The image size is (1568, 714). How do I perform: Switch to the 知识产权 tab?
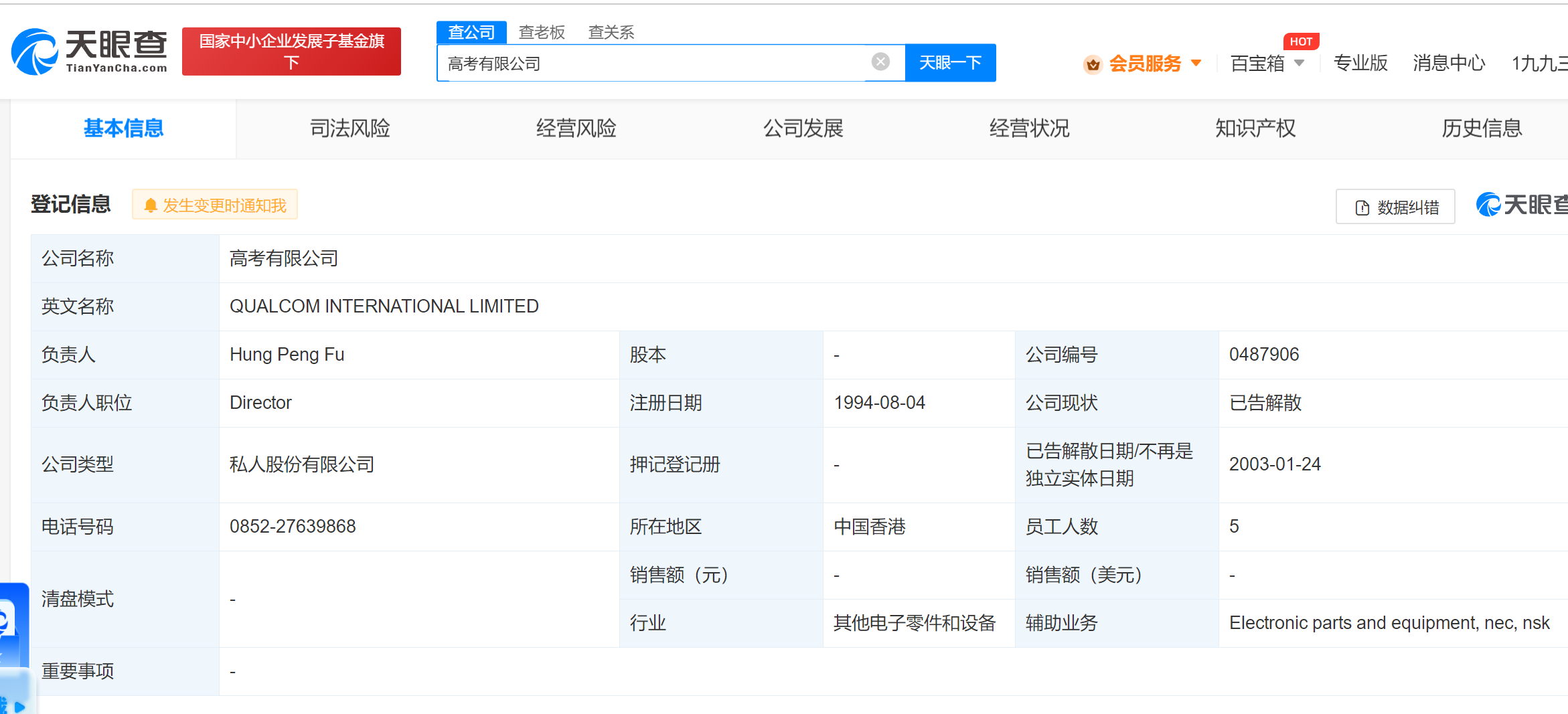1255,128
